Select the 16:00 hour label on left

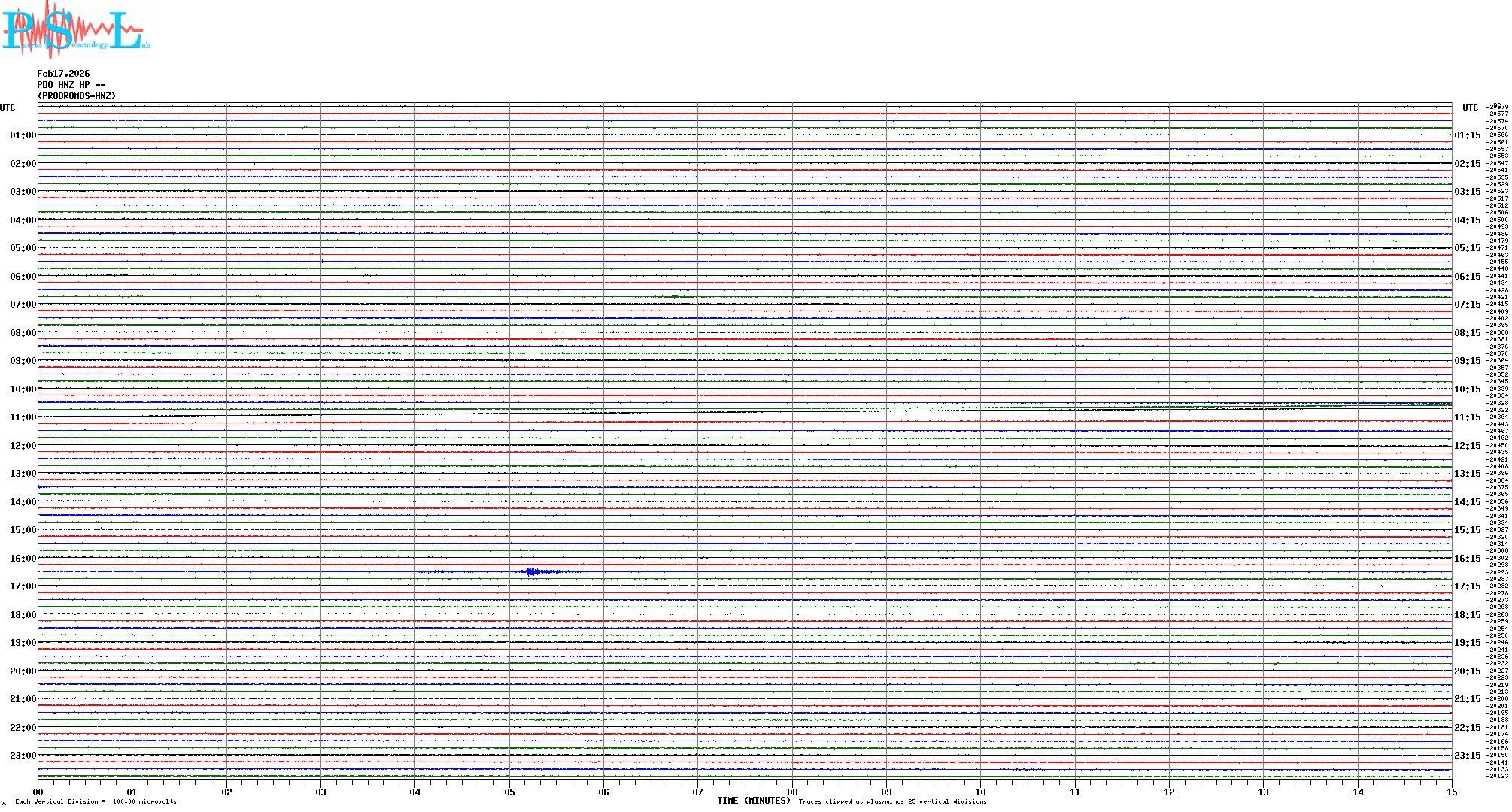click(x=23, y=559)
